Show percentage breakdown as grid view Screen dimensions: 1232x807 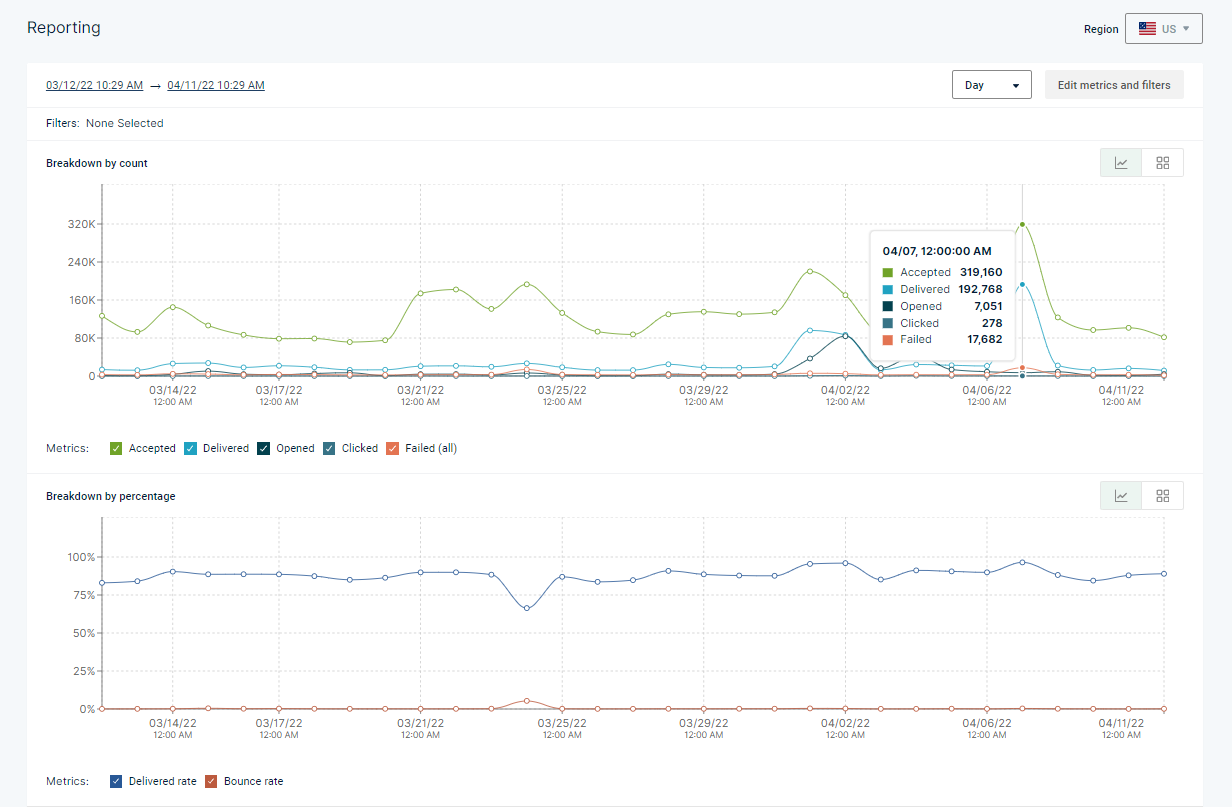click(1163, 496)
